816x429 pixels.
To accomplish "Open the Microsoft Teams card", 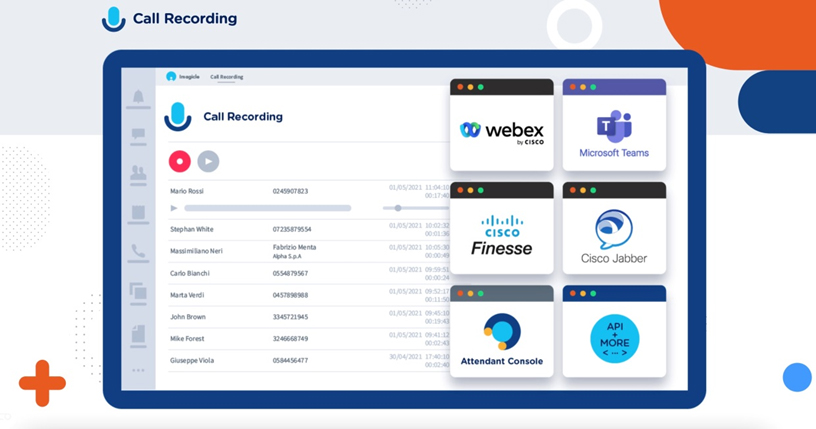I will pos(614,124).
